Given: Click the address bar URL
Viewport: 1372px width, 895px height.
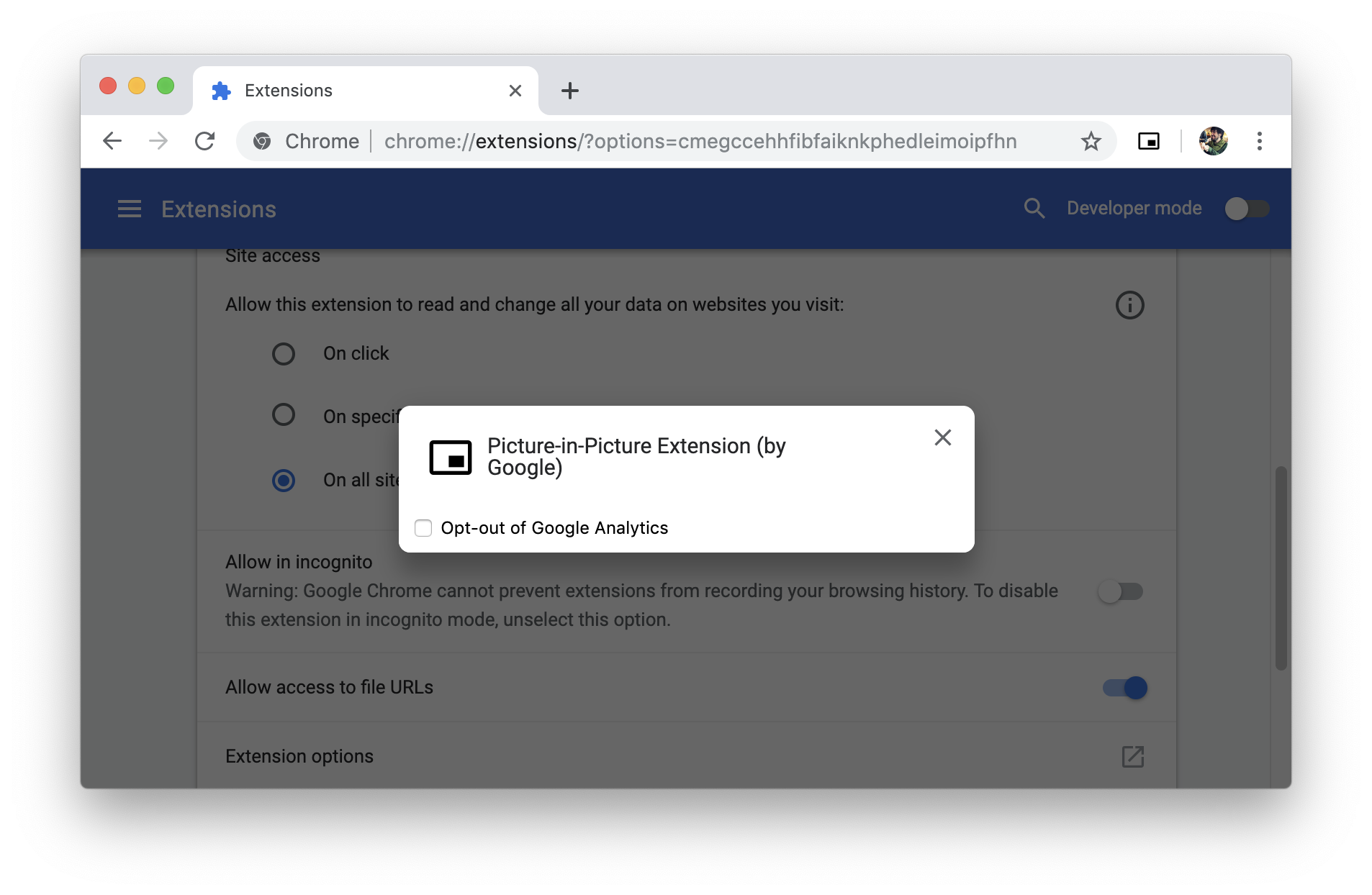Looking at the screenshot, I should pyautogui.click(x=700, y=141).
